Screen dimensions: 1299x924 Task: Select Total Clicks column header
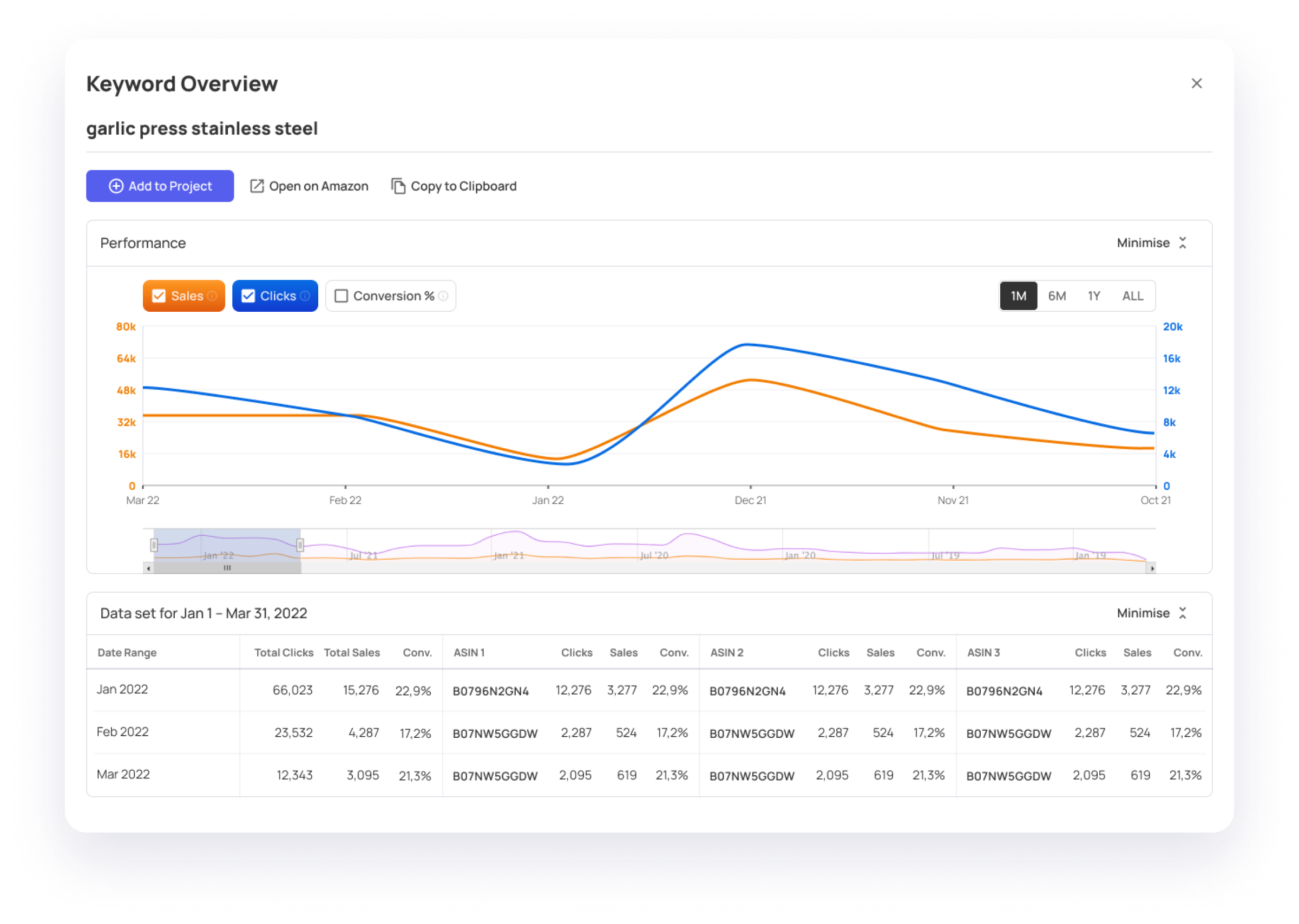(283, 653)
